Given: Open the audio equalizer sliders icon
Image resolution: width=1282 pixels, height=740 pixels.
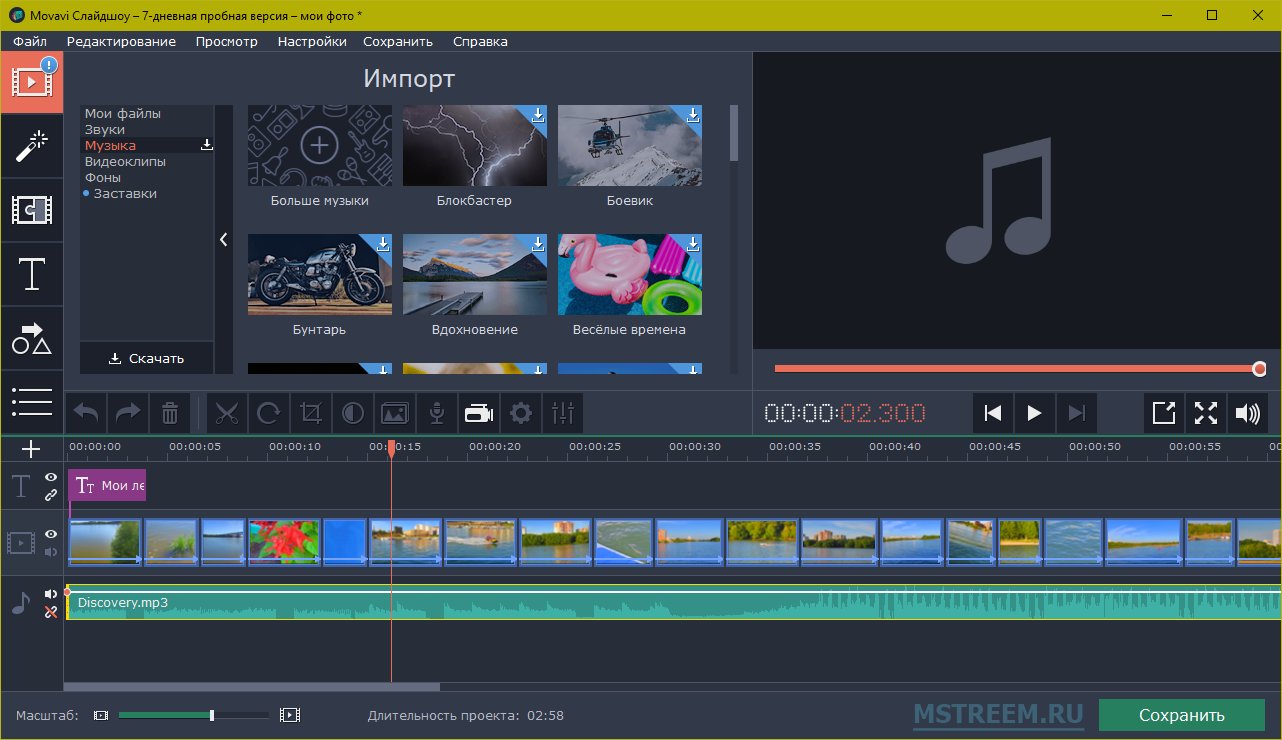Looking at the screenshot, I should [x=563, y=413].
